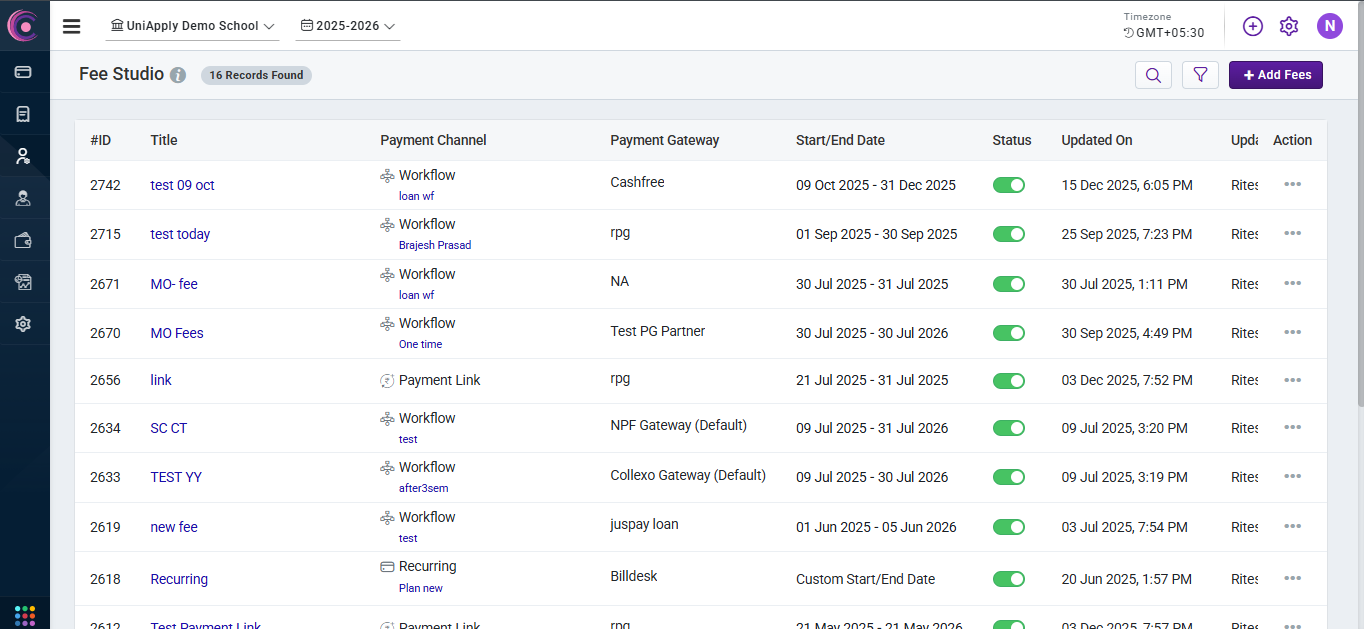
Task: Click the sidebar settings gear icon
Action: tap(24, 324)
